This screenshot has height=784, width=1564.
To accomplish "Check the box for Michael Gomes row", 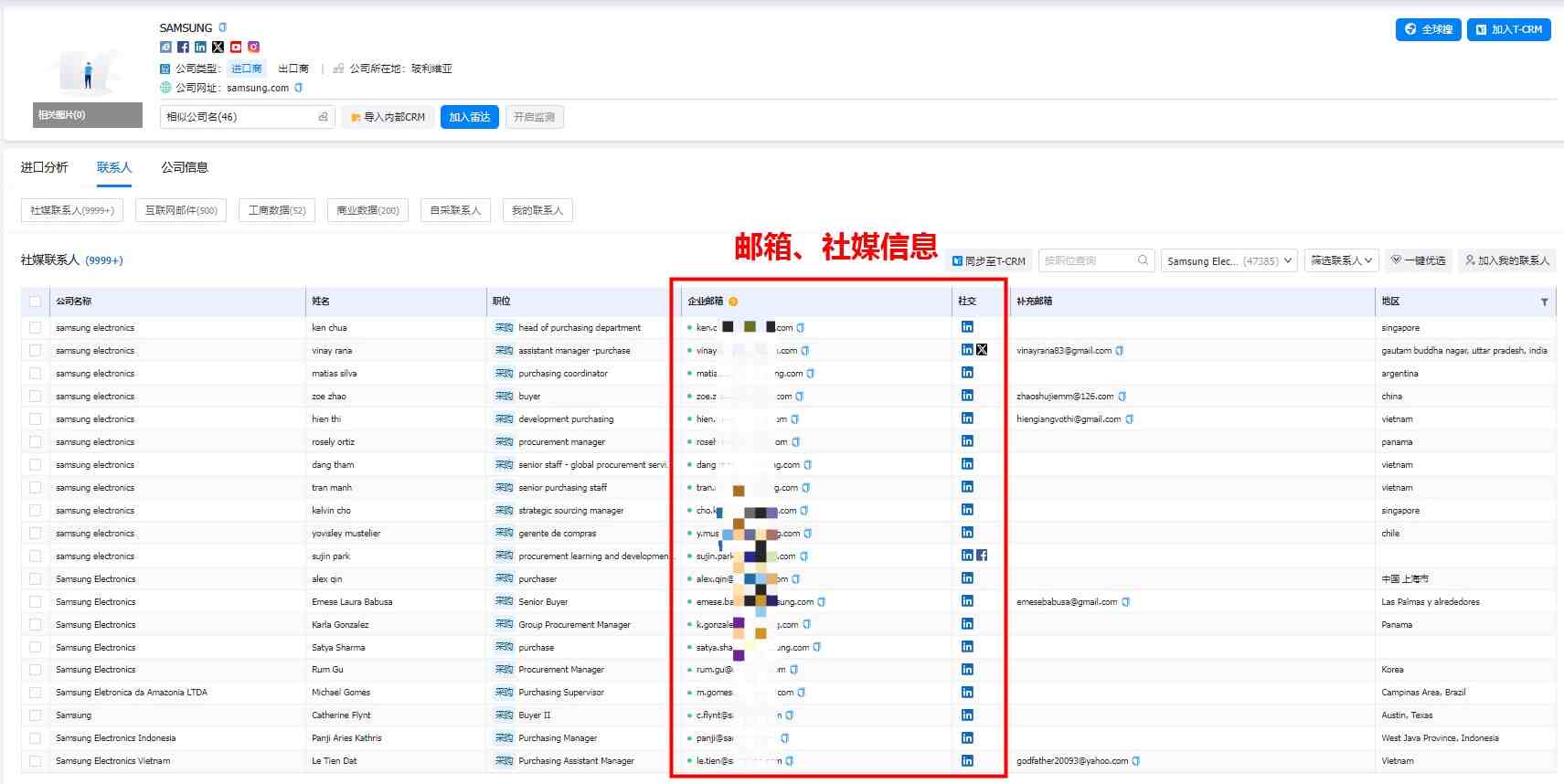I will (x=35, y=693).
